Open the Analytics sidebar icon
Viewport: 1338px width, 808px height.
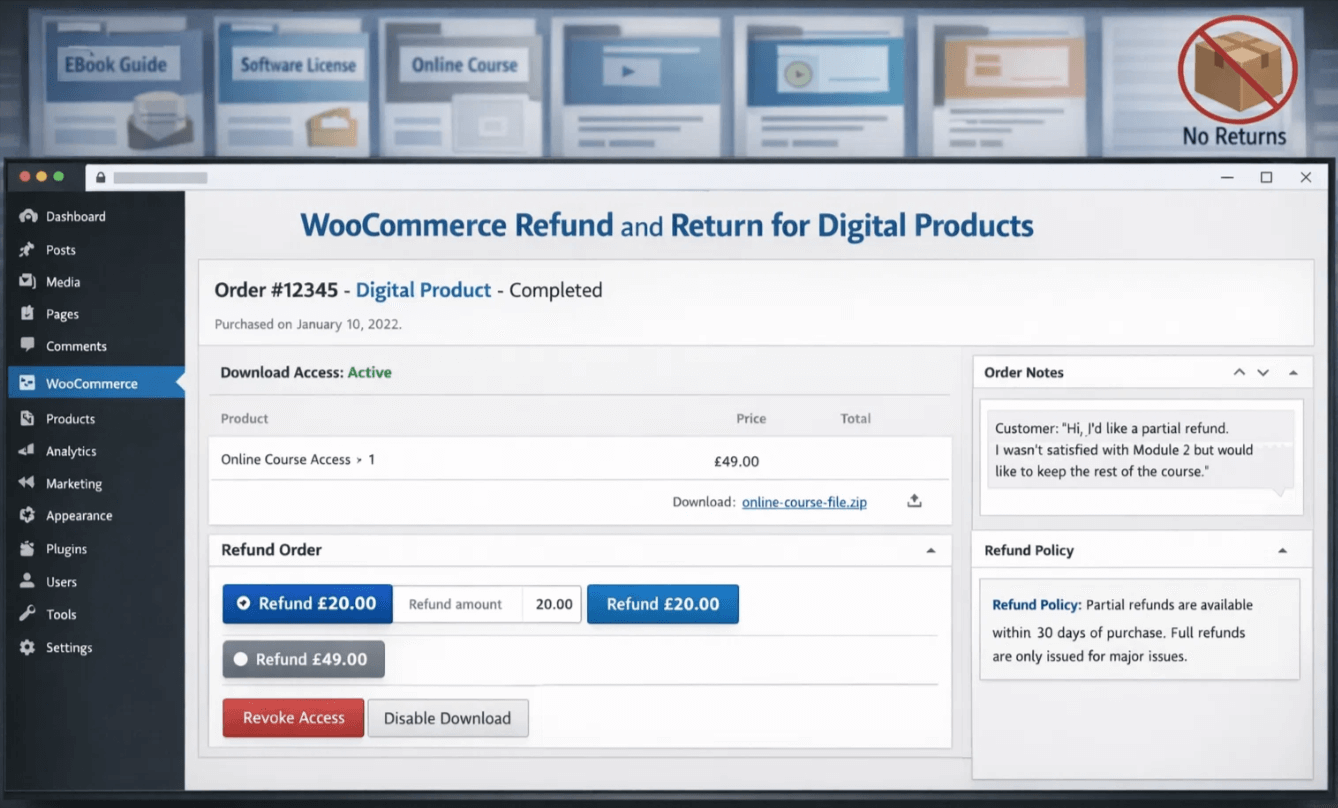coord(25,450)
